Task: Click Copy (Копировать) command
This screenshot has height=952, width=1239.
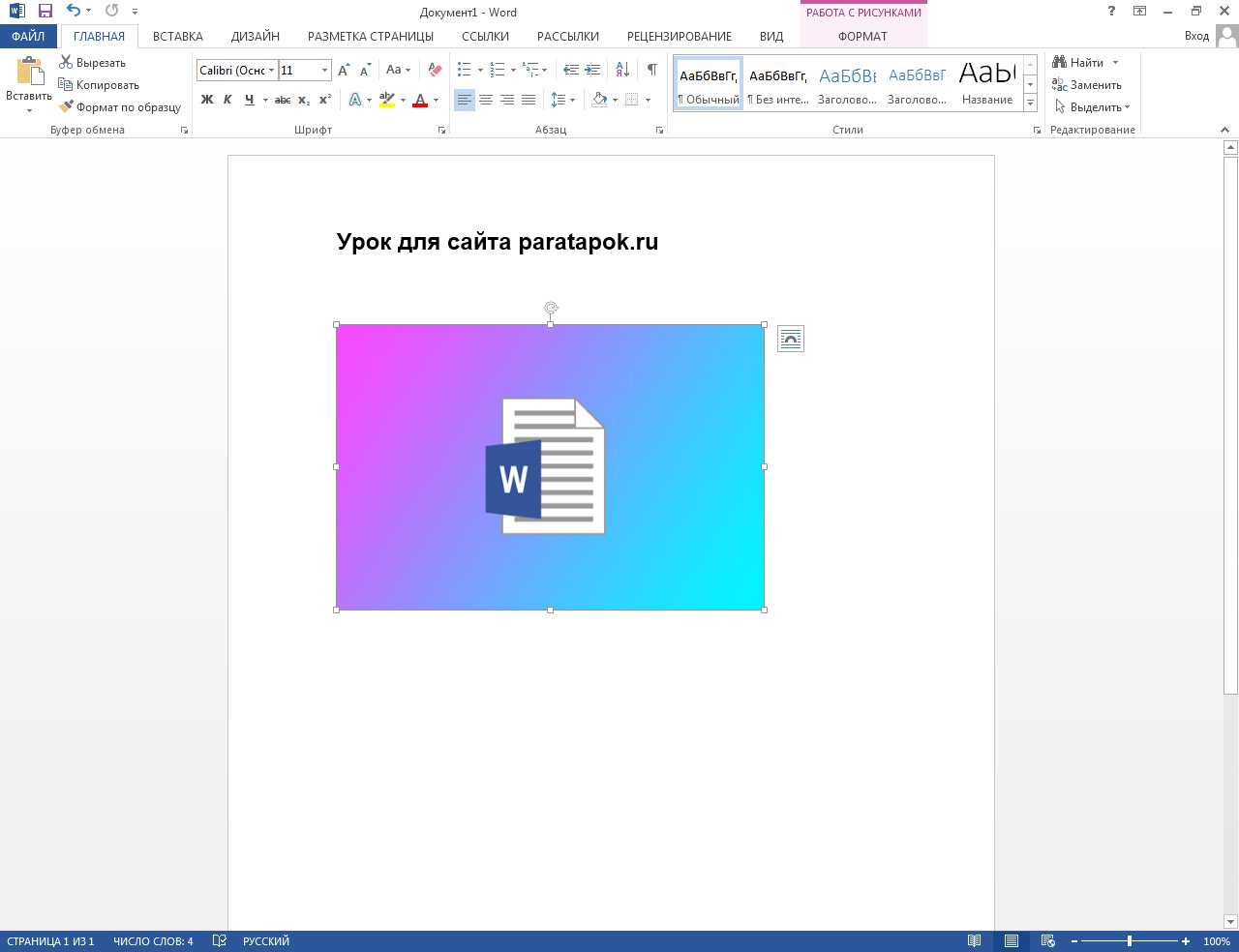Action: click(99, 85)
